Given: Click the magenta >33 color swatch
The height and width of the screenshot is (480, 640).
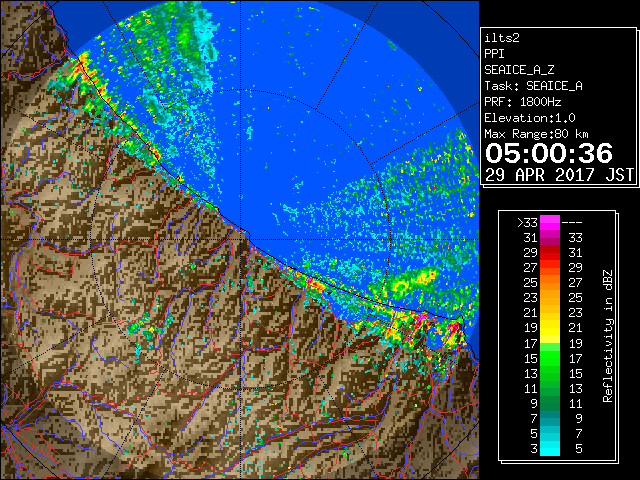Looking at the screenshot, I should [x=550, y=222].
